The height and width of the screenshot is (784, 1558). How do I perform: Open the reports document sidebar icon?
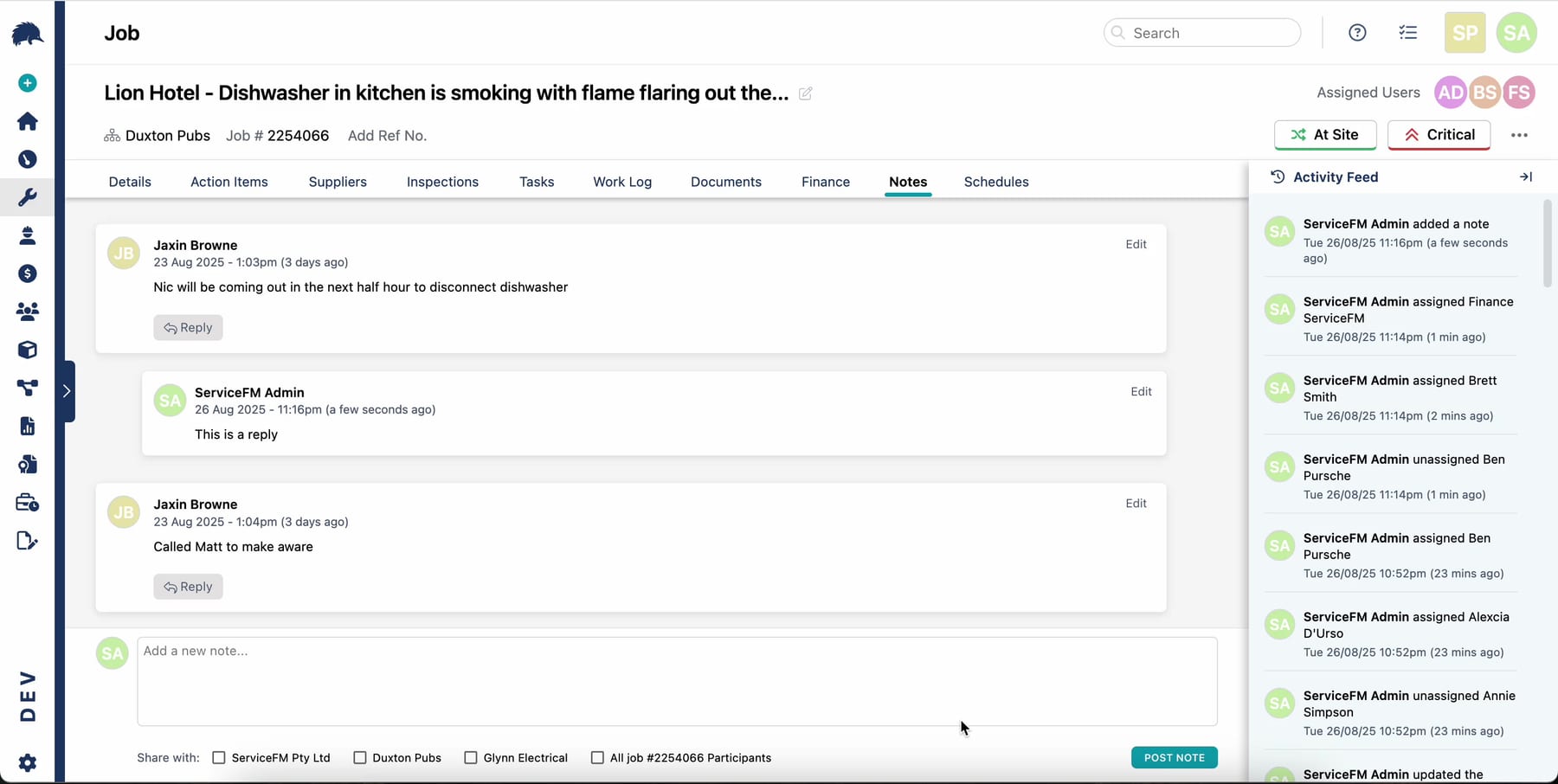(x=28, y=426)
